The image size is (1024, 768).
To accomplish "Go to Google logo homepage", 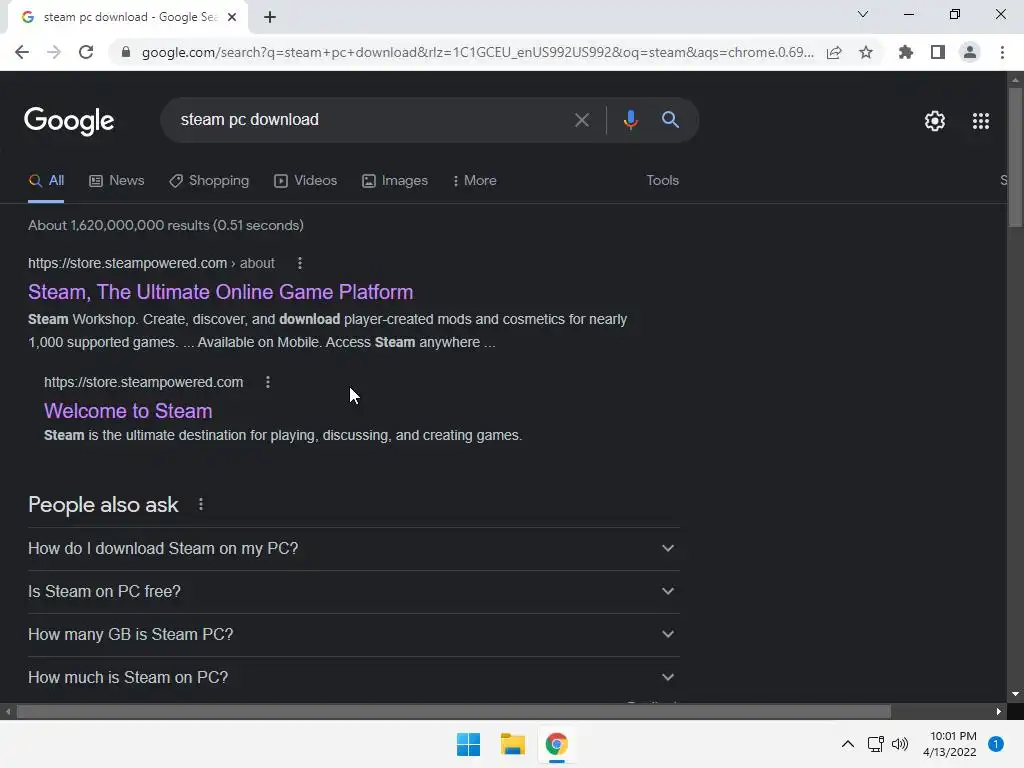I will click(x=69, y=121).
